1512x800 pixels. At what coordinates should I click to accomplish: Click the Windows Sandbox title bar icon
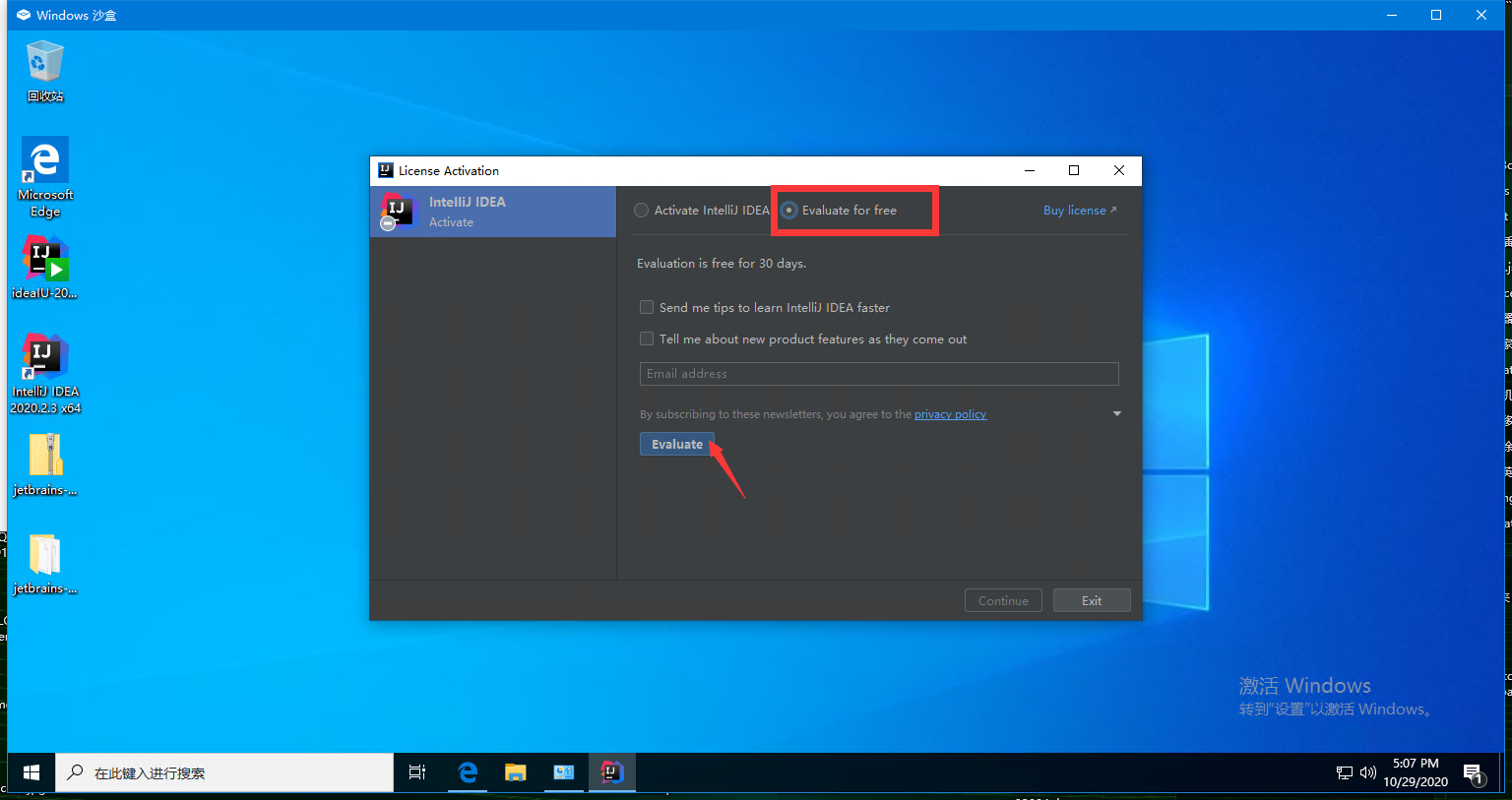click(x=24, y=15)
